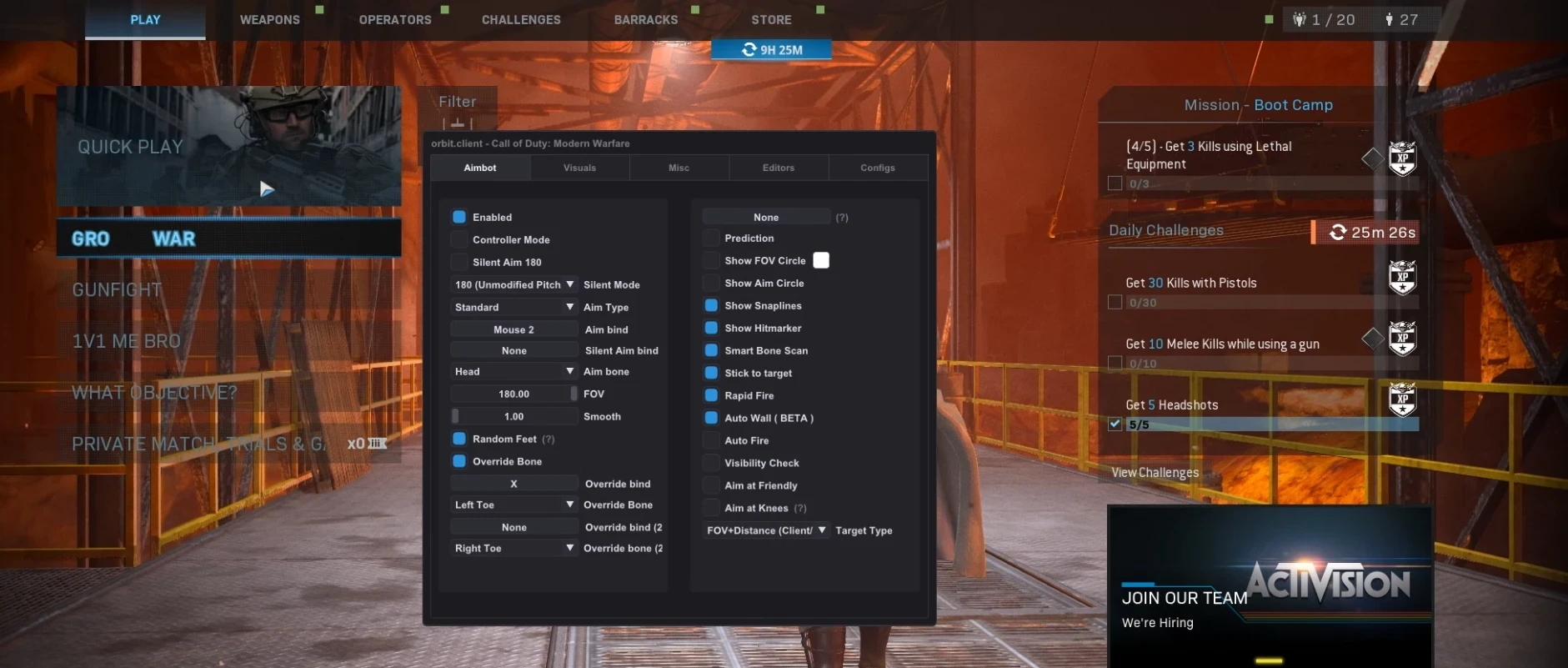
Task: Disable the Random Feet checkbox
Action: (459, 439)
